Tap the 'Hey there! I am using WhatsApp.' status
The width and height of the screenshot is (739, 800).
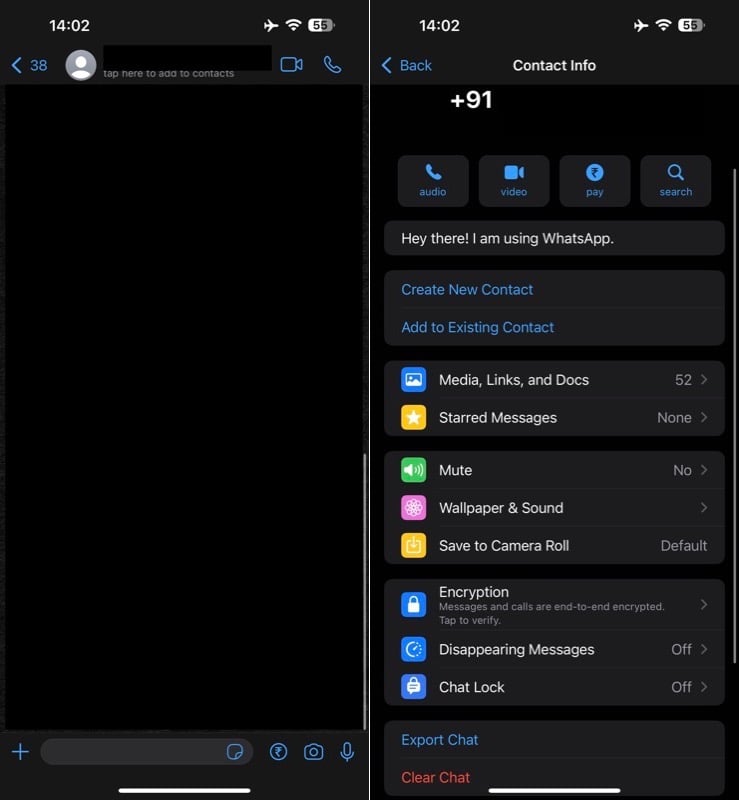tap(554, 238)
